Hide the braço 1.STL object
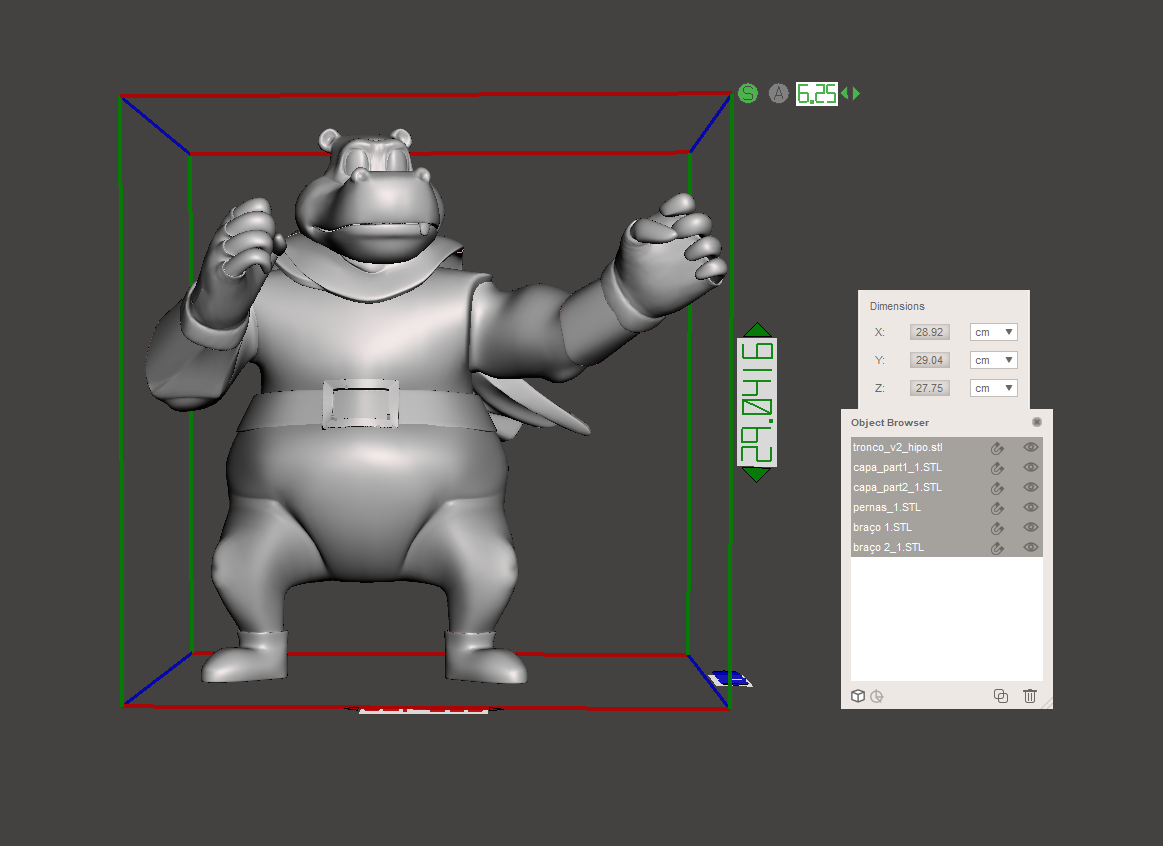The width and height of the screenshot is (1163, 846). coord(1030,527)
